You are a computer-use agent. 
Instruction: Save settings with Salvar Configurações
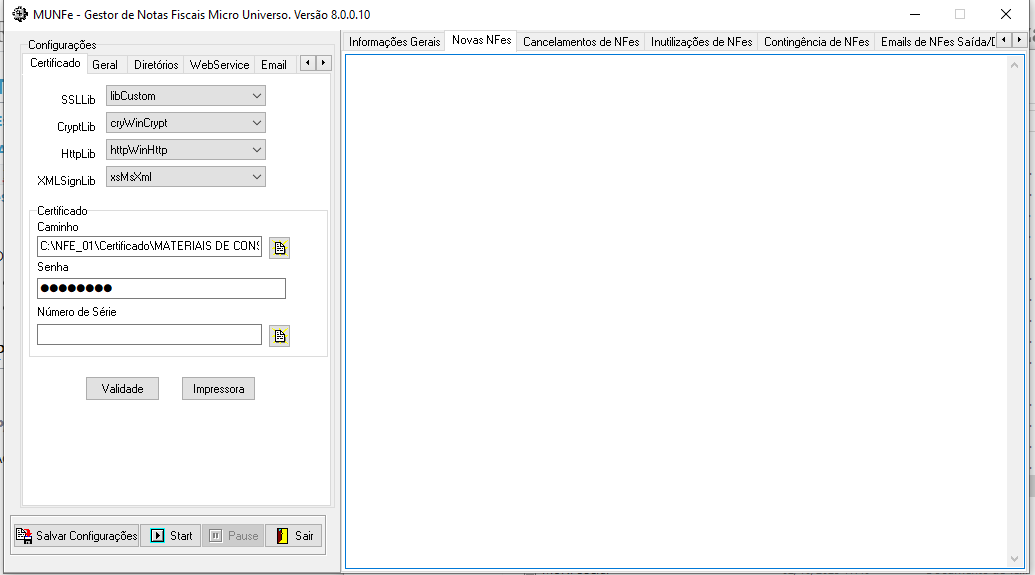point(76,536)
